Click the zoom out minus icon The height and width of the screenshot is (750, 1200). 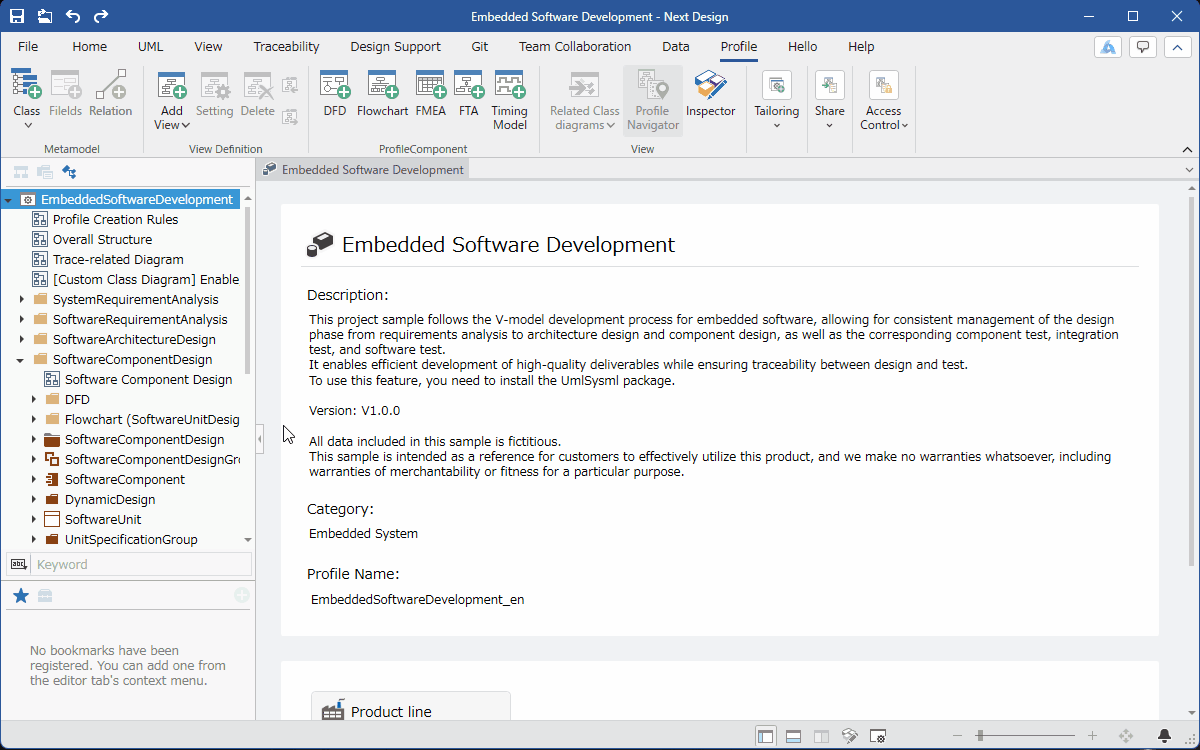(958, 736)
